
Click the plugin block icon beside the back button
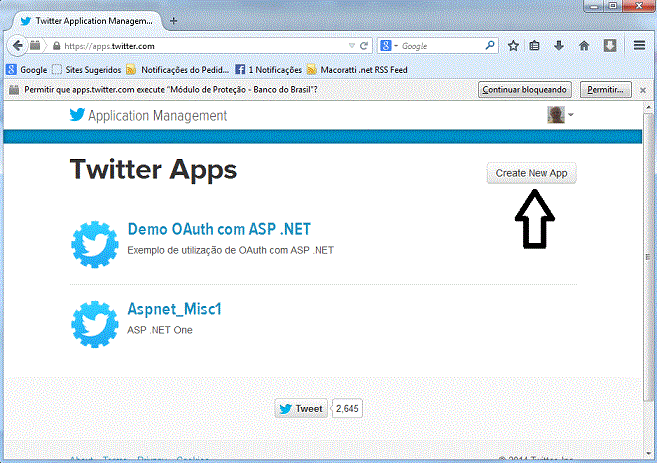tap(35, 46)
